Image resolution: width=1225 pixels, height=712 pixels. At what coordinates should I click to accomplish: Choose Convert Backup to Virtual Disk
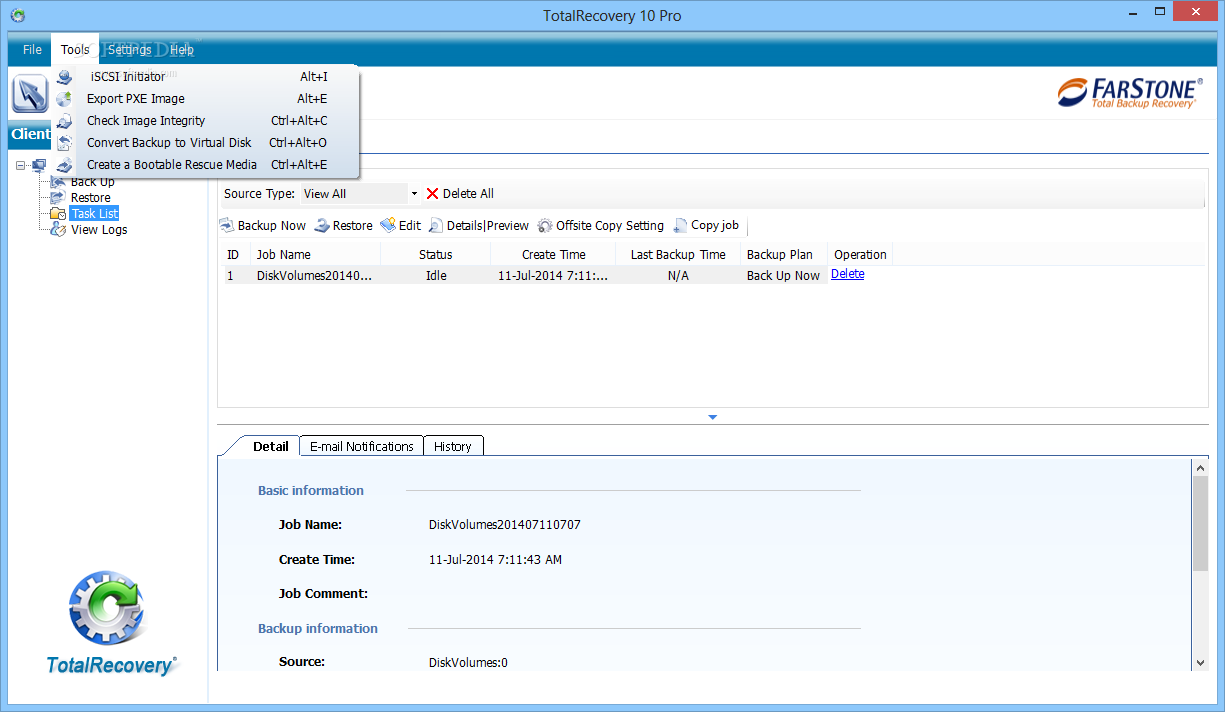click(206, 143)
